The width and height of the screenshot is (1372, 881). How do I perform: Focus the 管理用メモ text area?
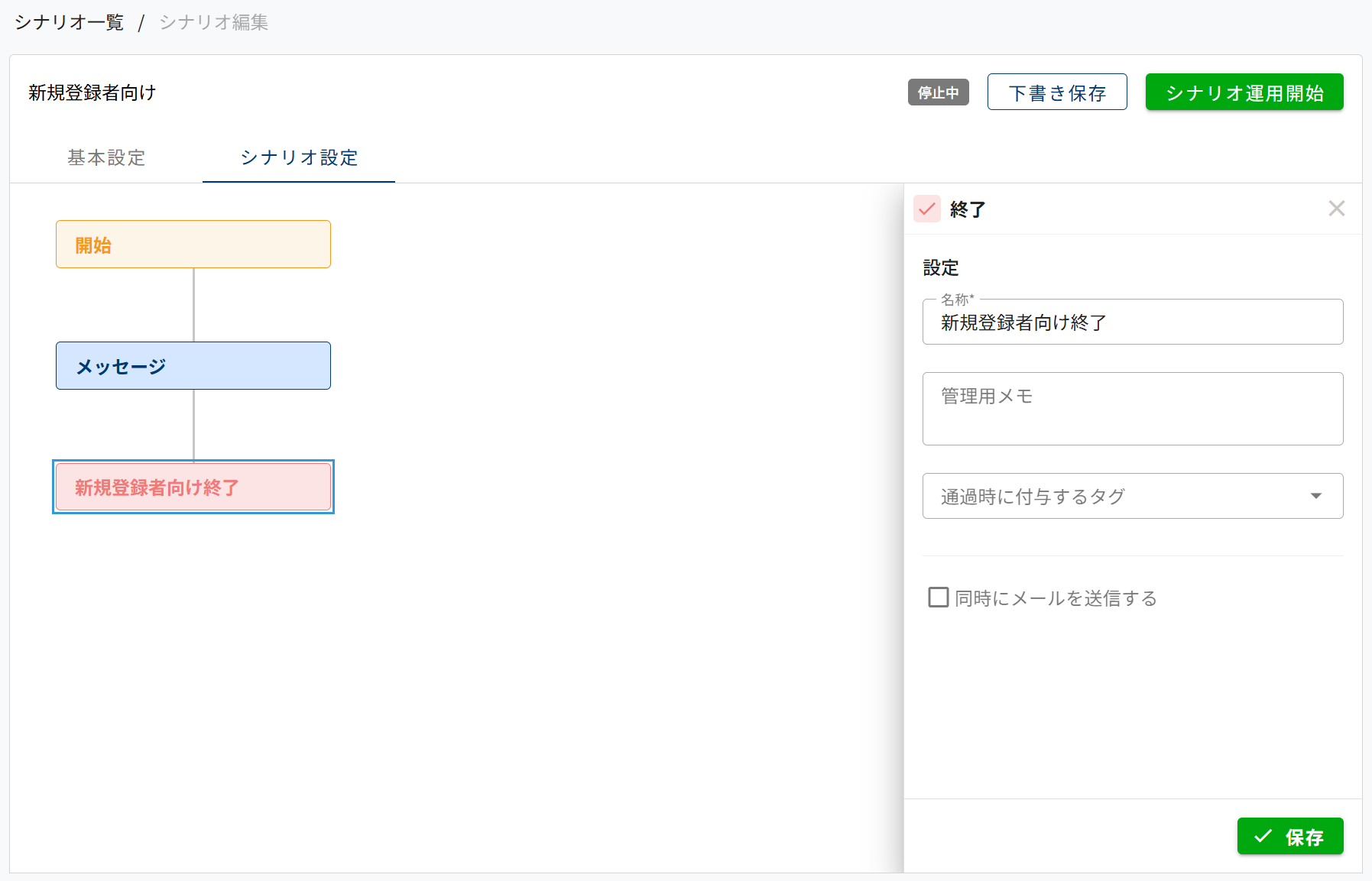pyautogui.click(x=1132, y=409)
